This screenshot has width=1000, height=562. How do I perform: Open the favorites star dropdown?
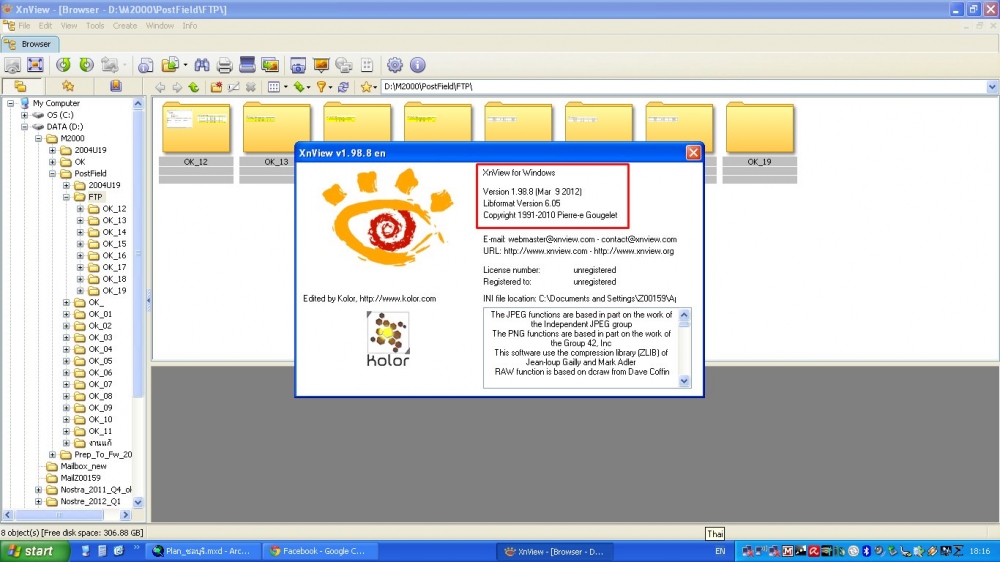[x=375, y=87]
